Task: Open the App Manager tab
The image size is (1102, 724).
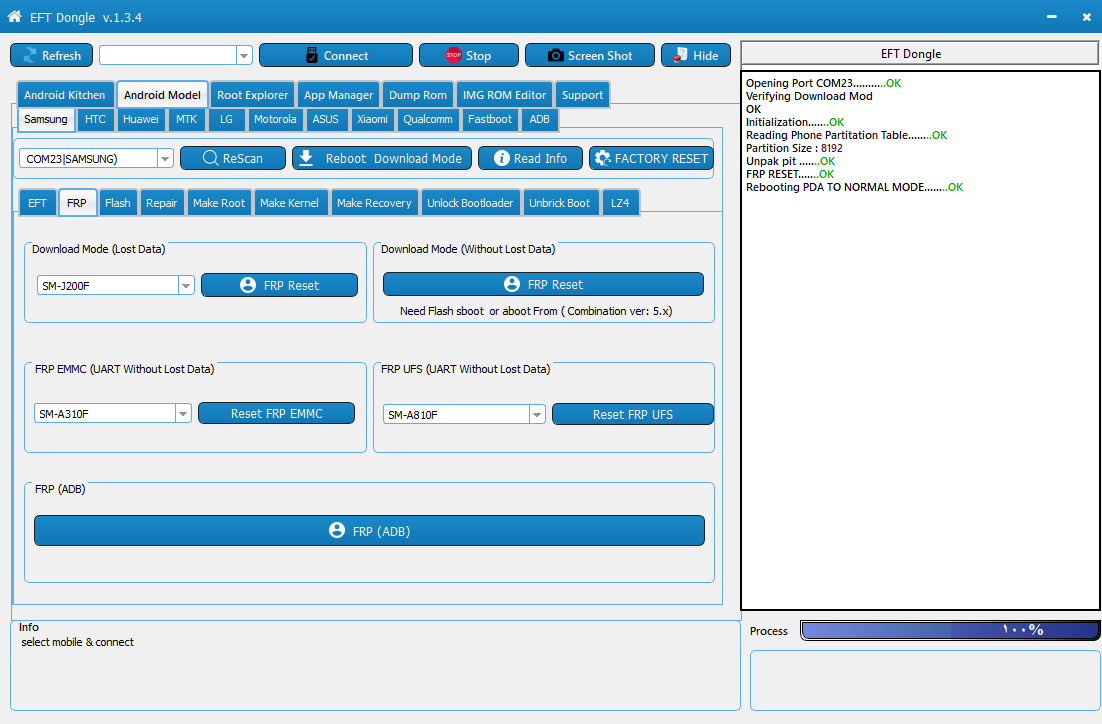Action: pyautogui.click(x=338, y=95)
